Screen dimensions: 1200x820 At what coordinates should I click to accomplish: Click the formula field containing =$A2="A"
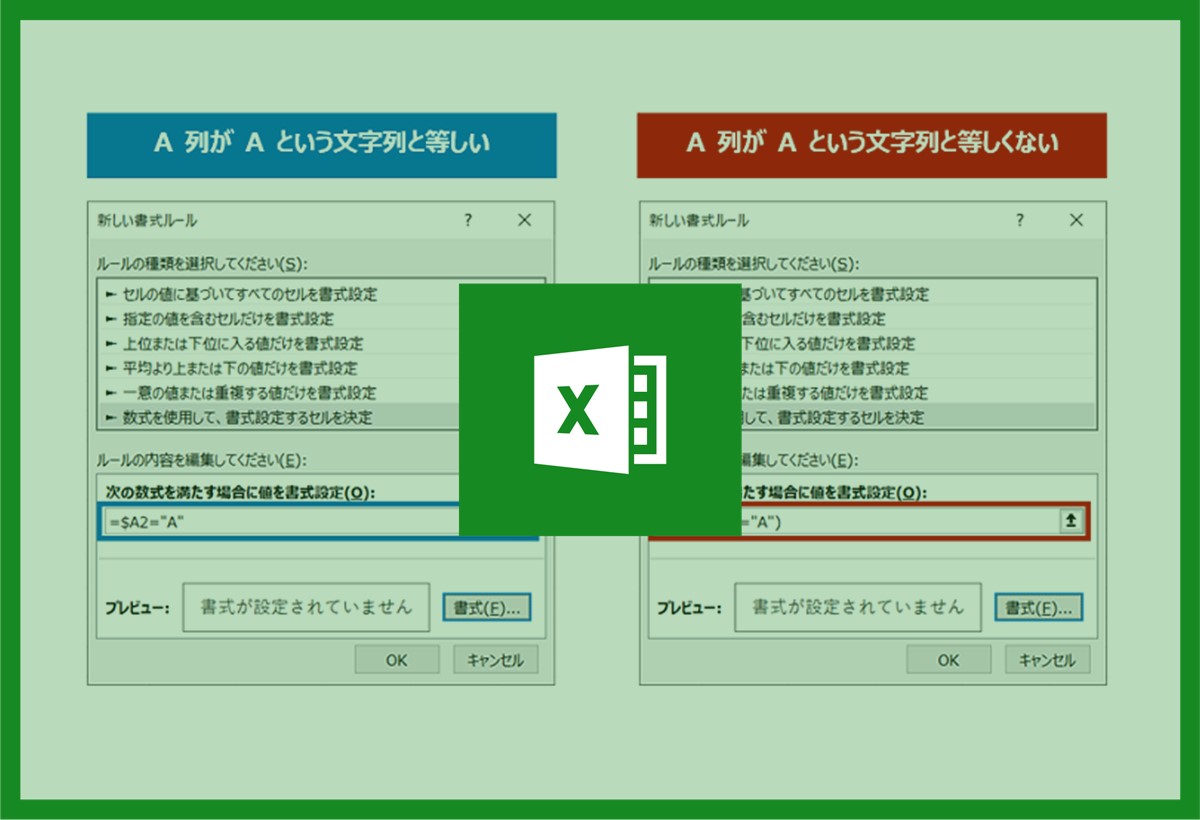(280, 521)
